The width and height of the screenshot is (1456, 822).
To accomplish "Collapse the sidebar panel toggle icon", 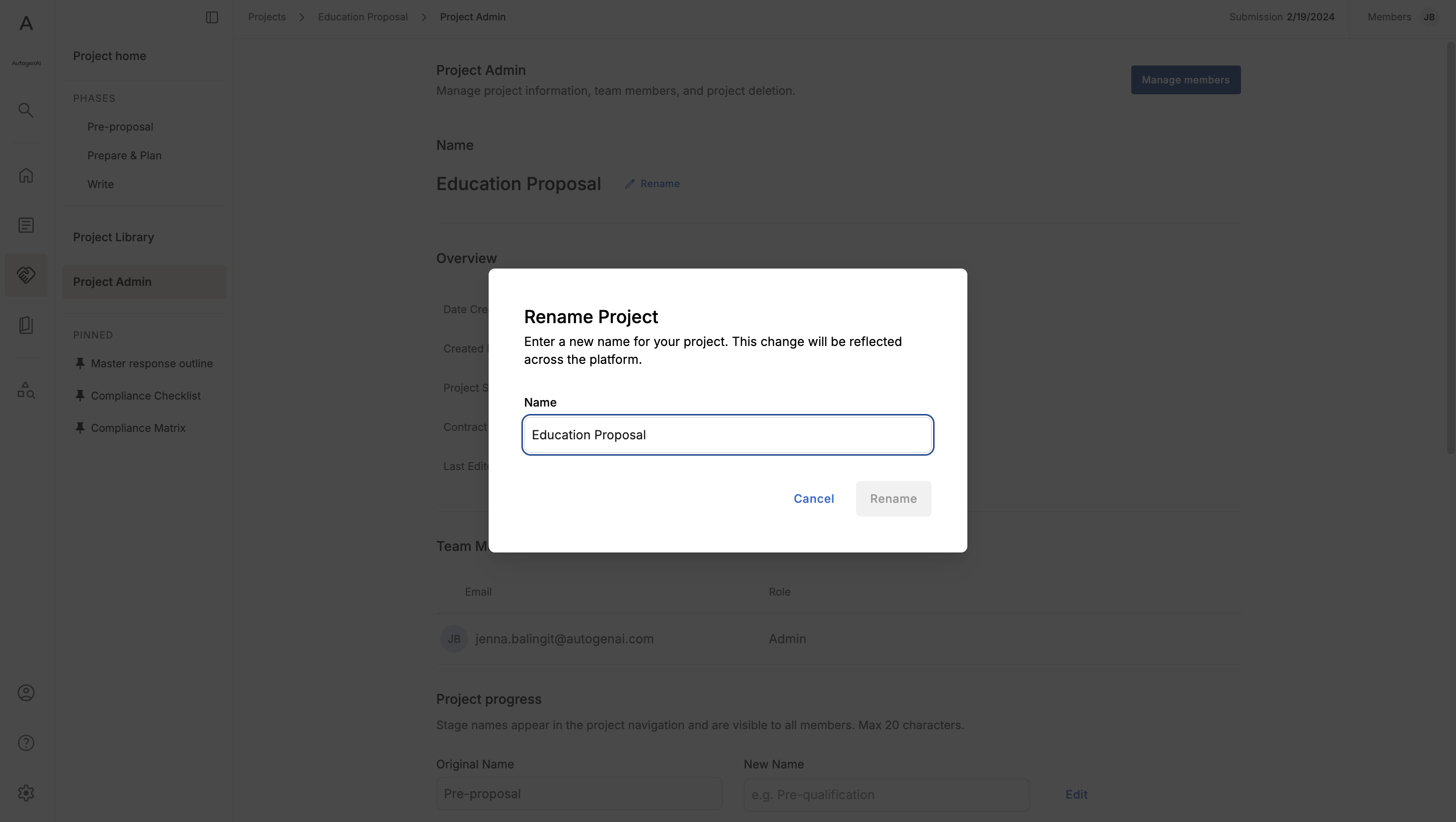I will coord(212,17).
